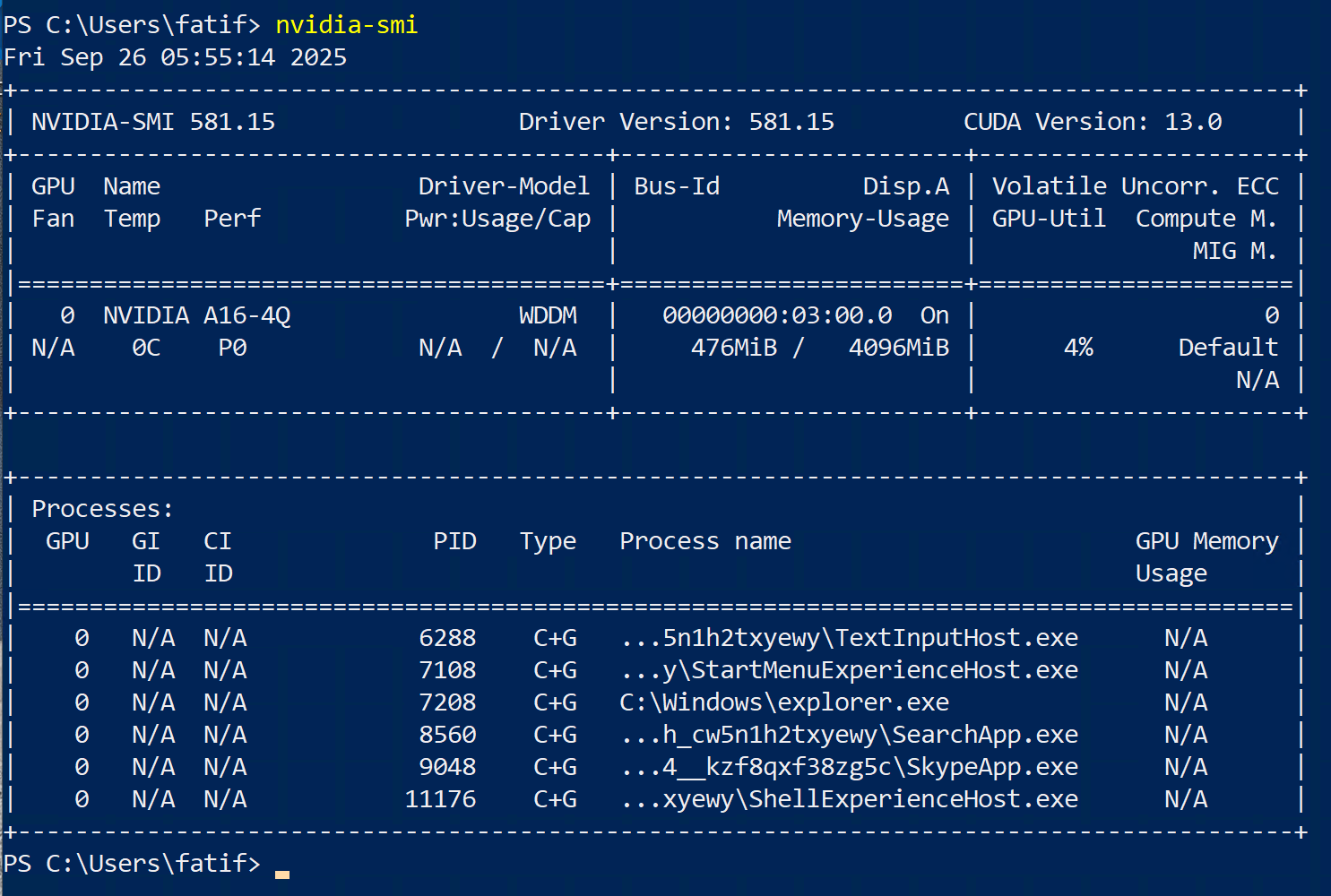This screenshot has width=1331, height=896.
Task: Click the typed nvidia-smi command text
Action: (346, 25)
